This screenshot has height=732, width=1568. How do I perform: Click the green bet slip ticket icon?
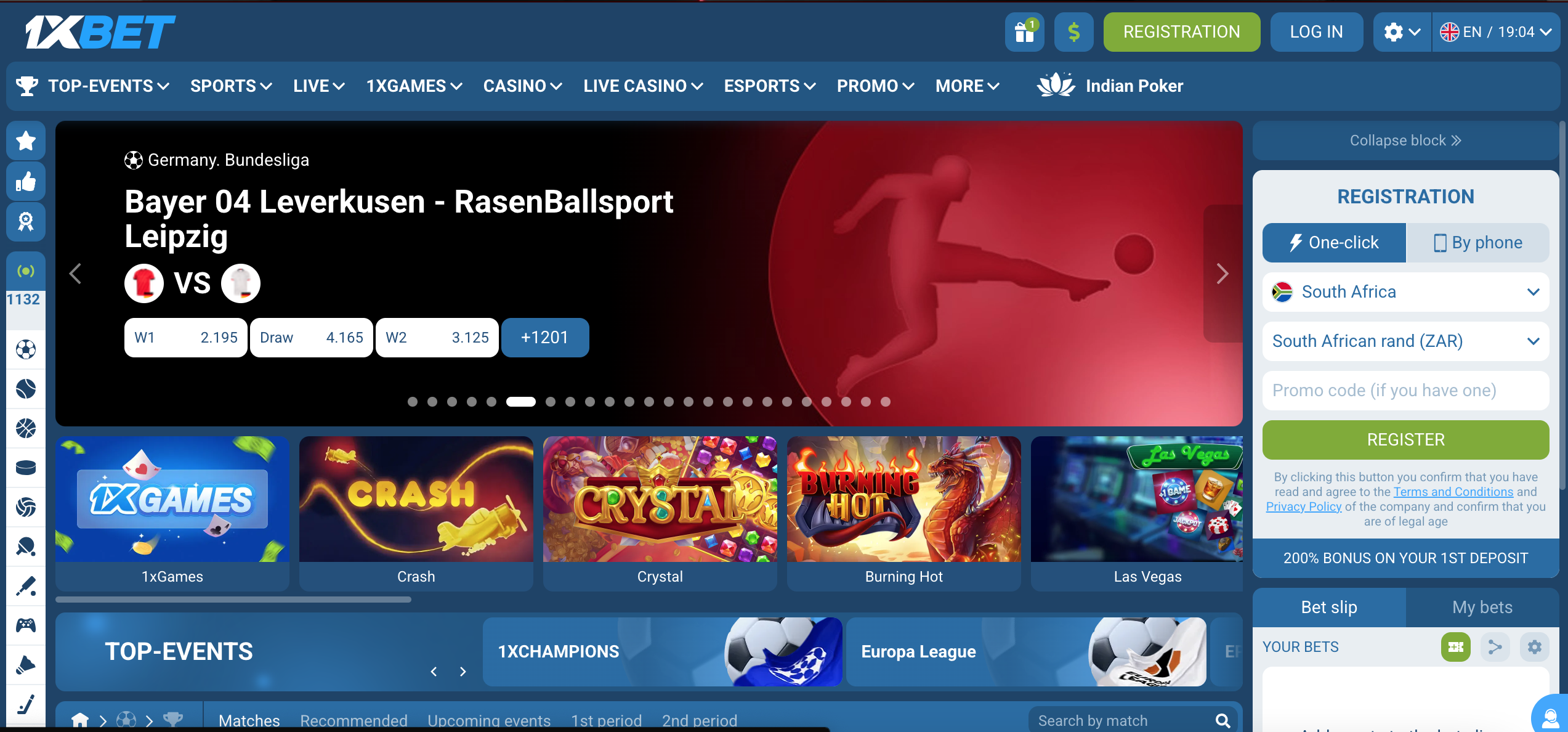pos(1456,647)
